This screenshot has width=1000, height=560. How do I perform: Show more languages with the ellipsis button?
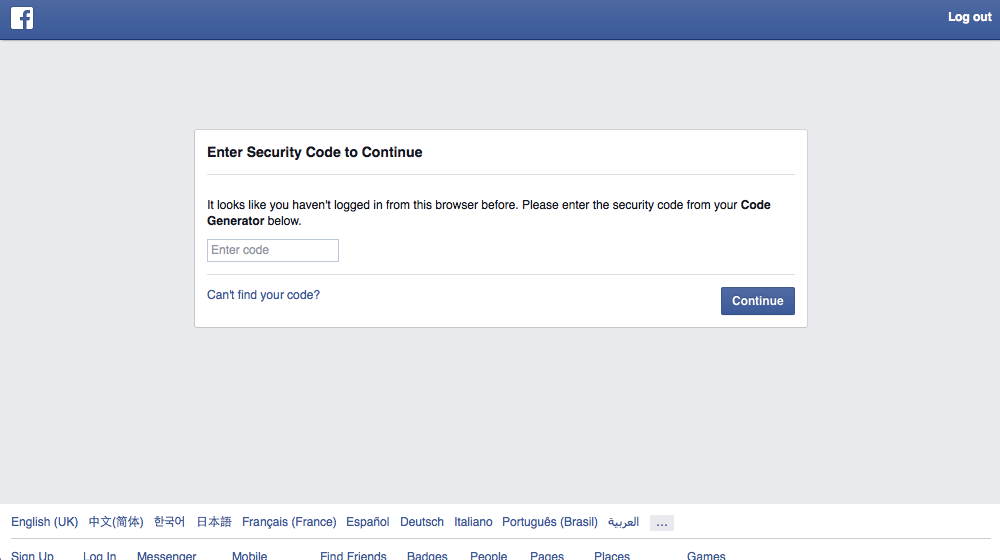click(661, 523)
